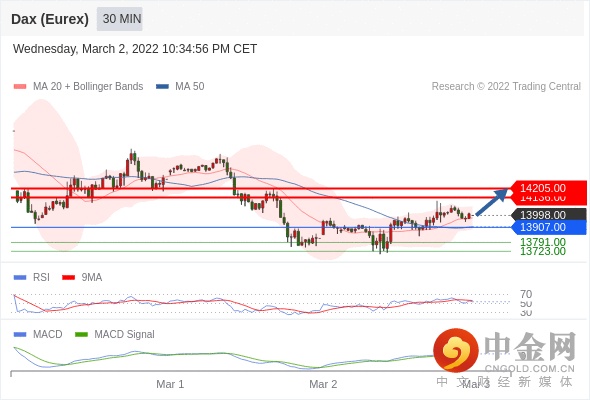
Task: Click the 'Mar 2' time axis label
Action: [323, 384]
